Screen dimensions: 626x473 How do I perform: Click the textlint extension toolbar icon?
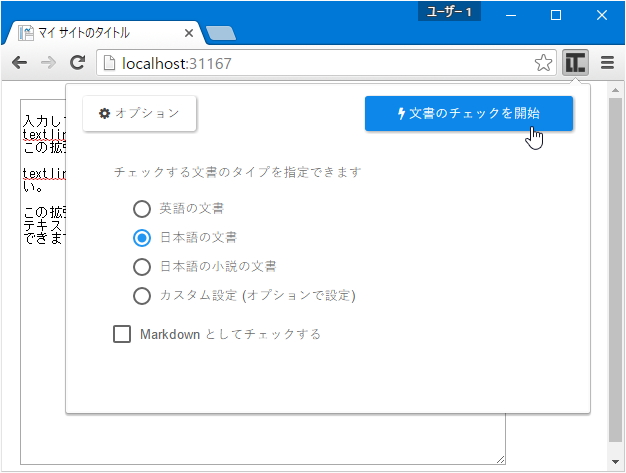(575, 63)
